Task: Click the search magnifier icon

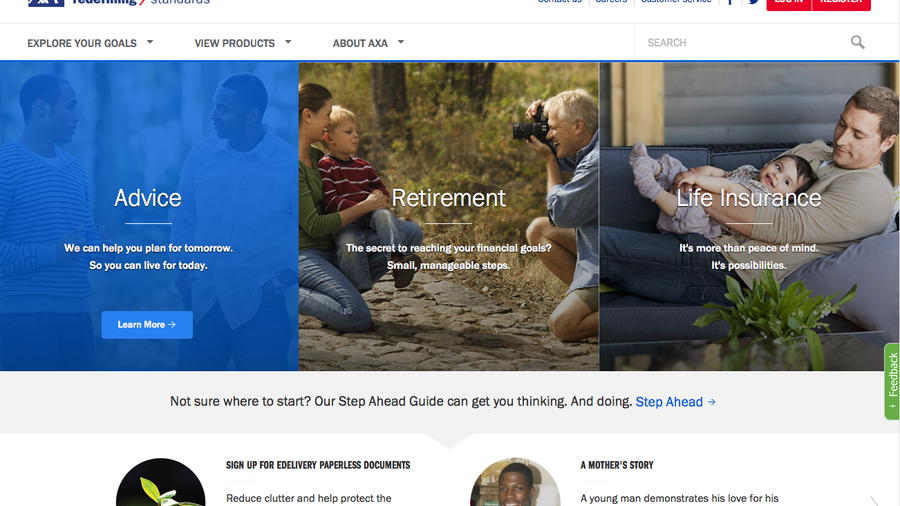Action: click(857, 42)
